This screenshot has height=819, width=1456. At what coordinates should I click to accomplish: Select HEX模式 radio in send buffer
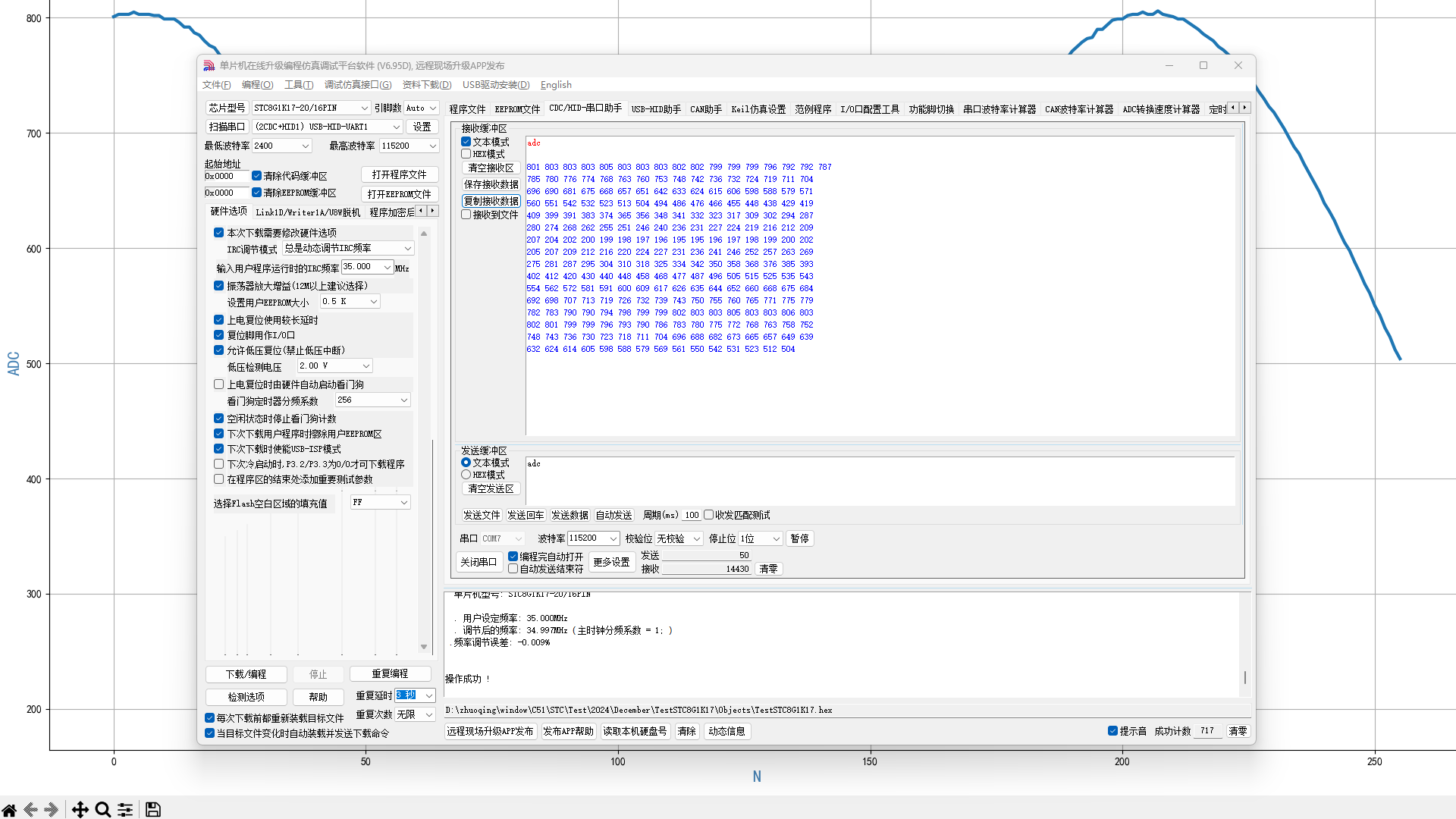click(x=466, y=475)
